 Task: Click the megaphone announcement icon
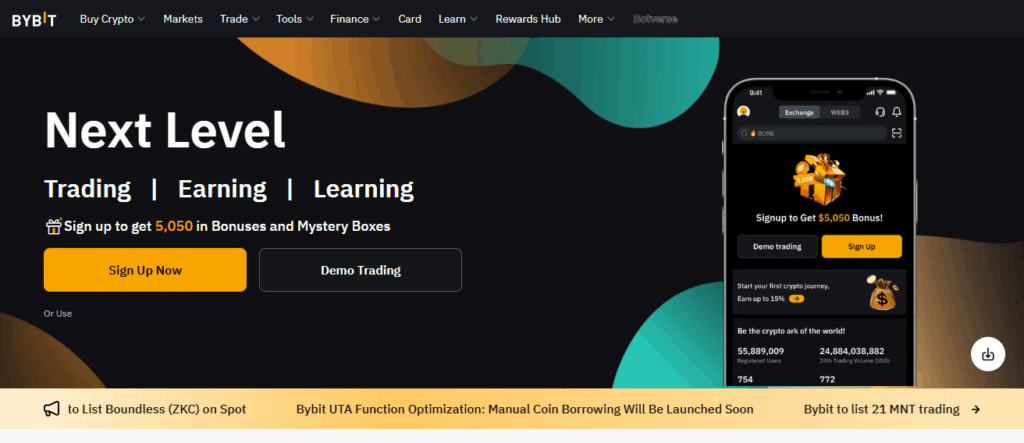click(x=51, y=409)
